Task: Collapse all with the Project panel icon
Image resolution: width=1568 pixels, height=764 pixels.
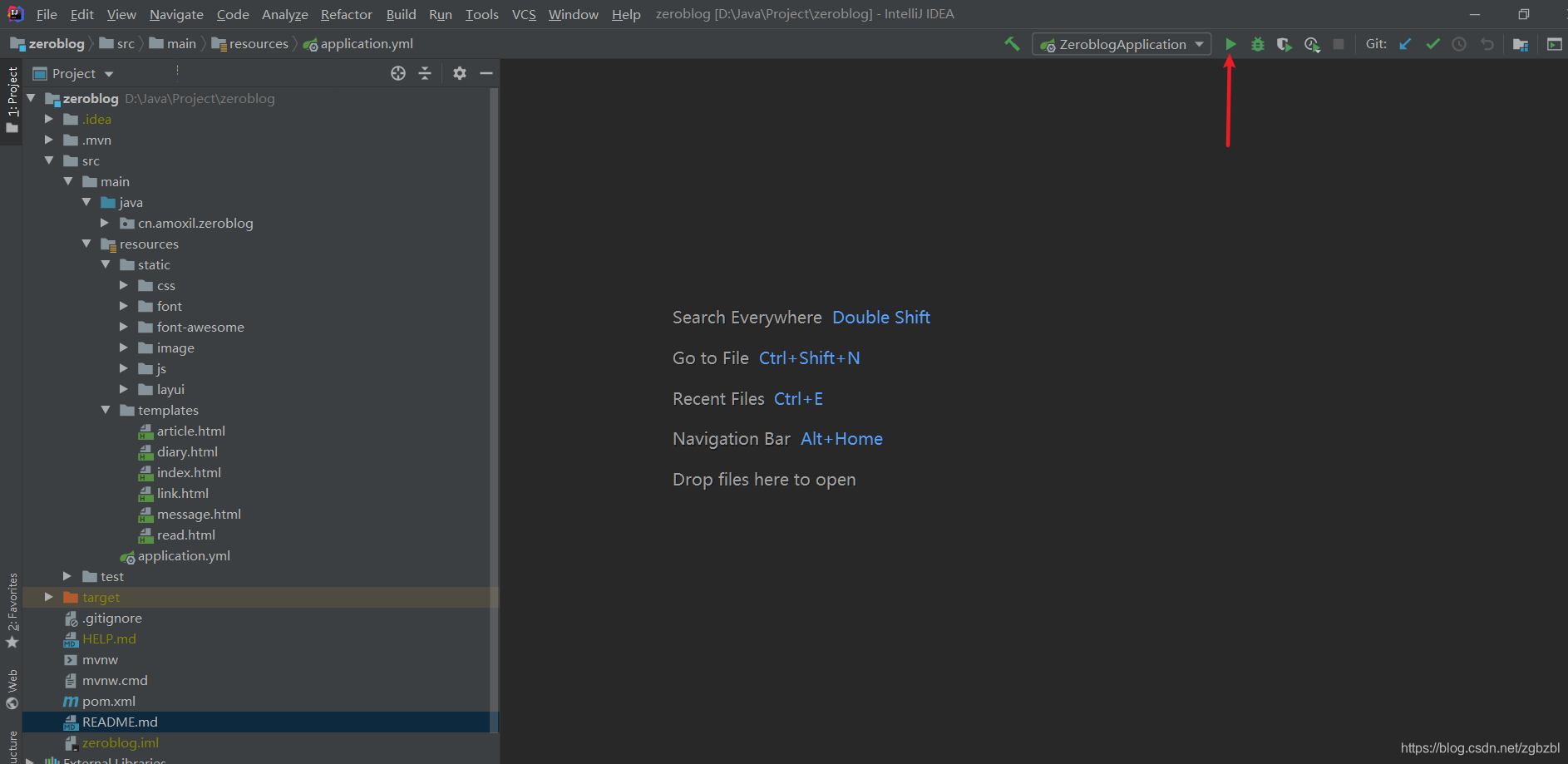Action: click(x=425, y=73)
